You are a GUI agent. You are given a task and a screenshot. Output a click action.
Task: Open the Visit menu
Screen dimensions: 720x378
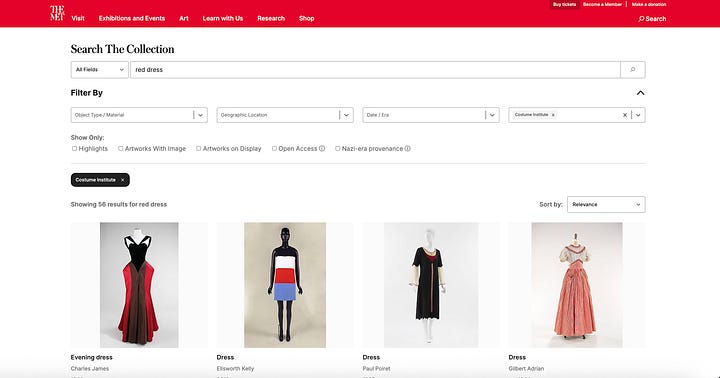(78, 18)
